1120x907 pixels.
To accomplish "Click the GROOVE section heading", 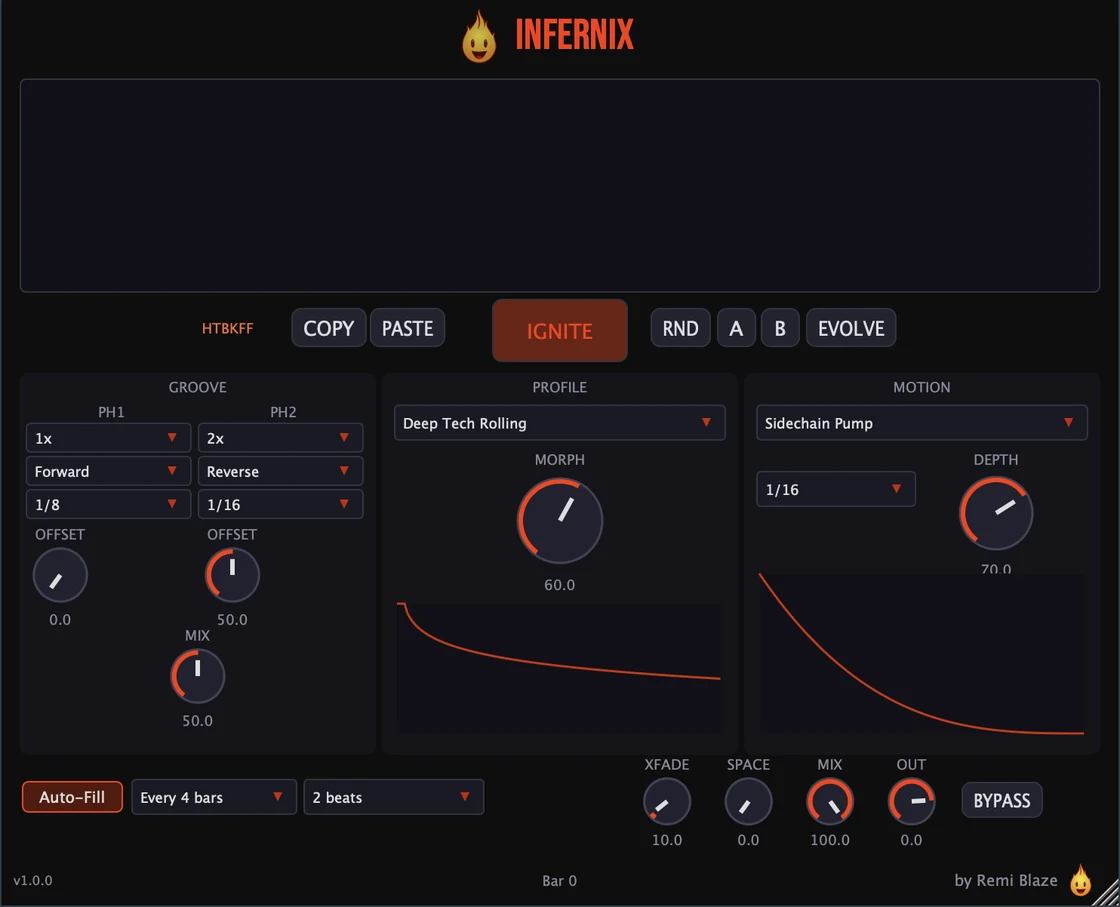I will point(197,387).
